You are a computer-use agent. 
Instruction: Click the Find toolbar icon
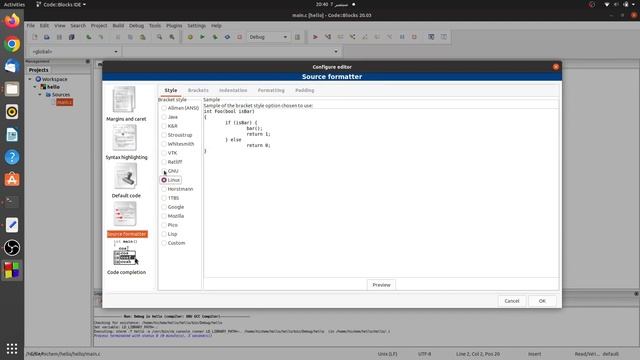point(159,37)
